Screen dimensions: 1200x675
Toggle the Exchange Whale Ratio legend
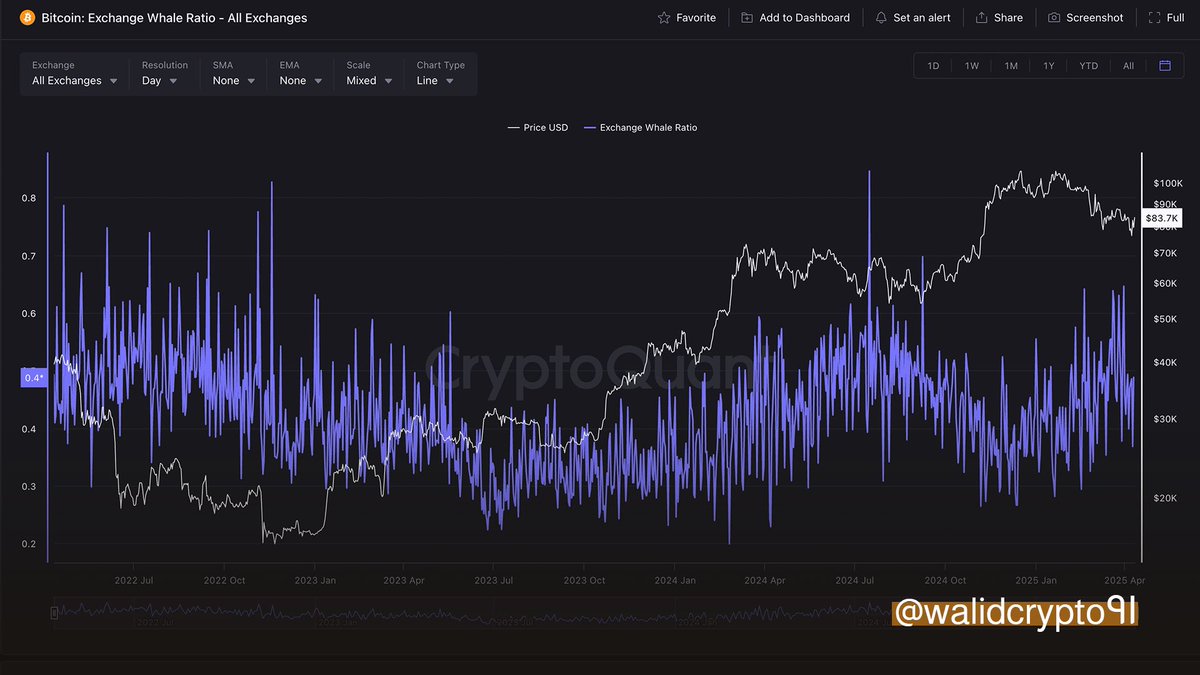pyautogui.click(x=640, y=127)
